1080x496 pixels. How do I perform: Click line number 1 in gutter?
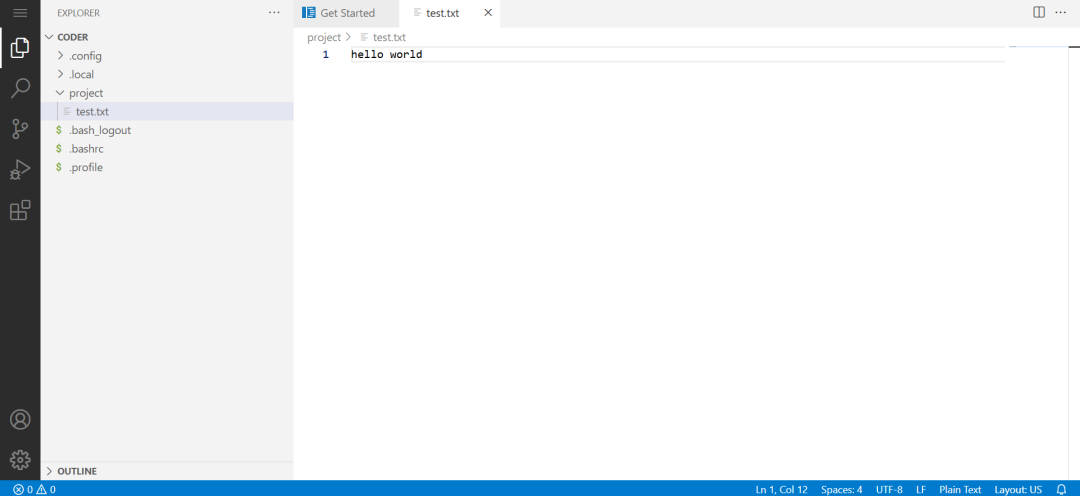[326, 54]
